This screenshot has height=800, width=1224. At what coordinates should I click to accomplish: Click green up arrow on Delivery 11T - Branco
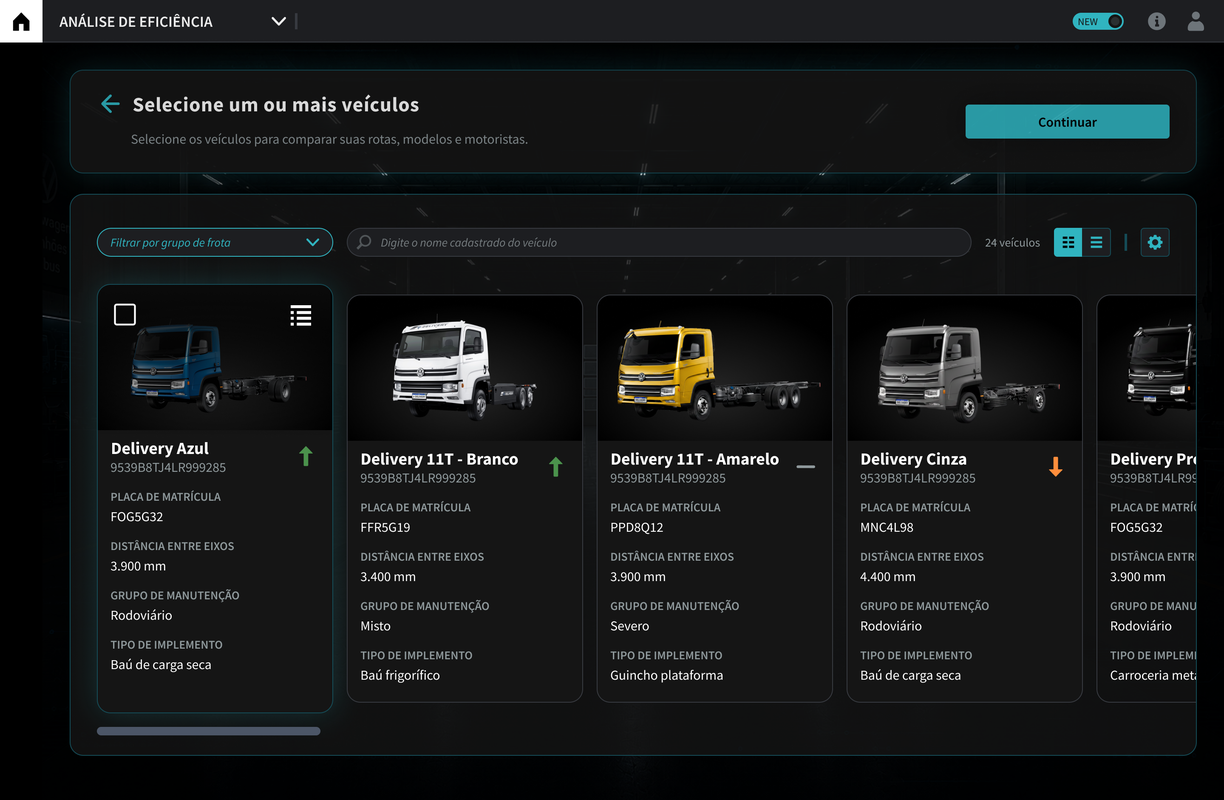pos(556,466)
